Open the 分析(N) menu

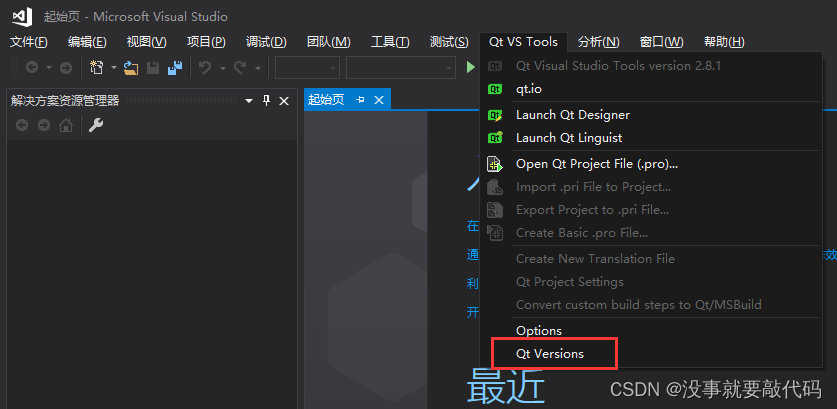(598, 42)
